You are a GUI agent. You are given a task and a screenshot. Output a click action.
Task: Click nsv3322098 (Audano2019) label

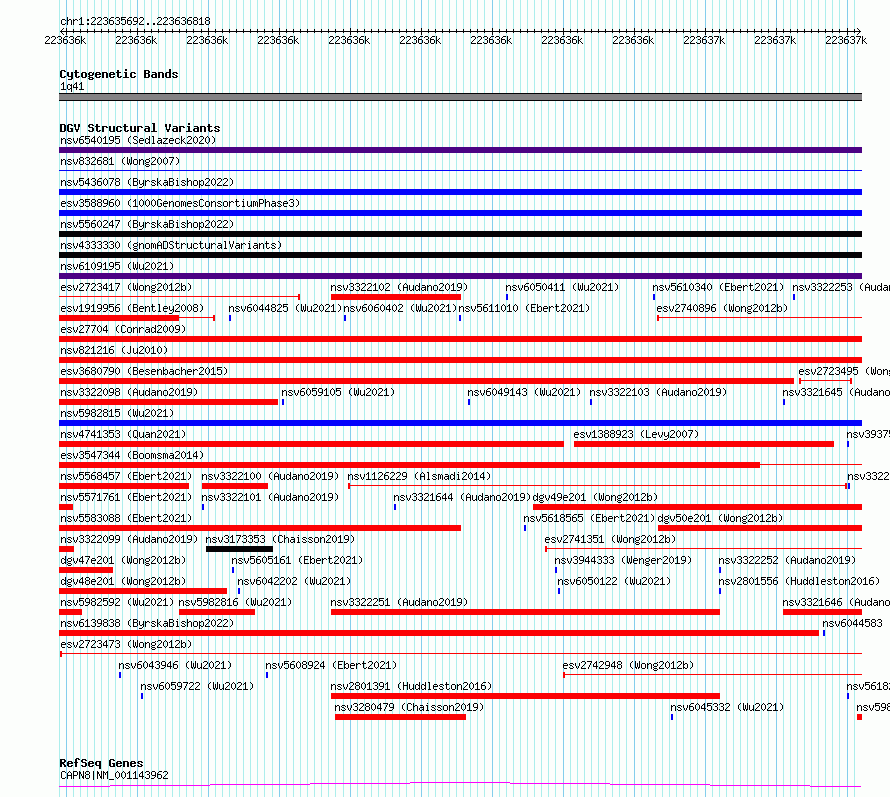(129, 392)
